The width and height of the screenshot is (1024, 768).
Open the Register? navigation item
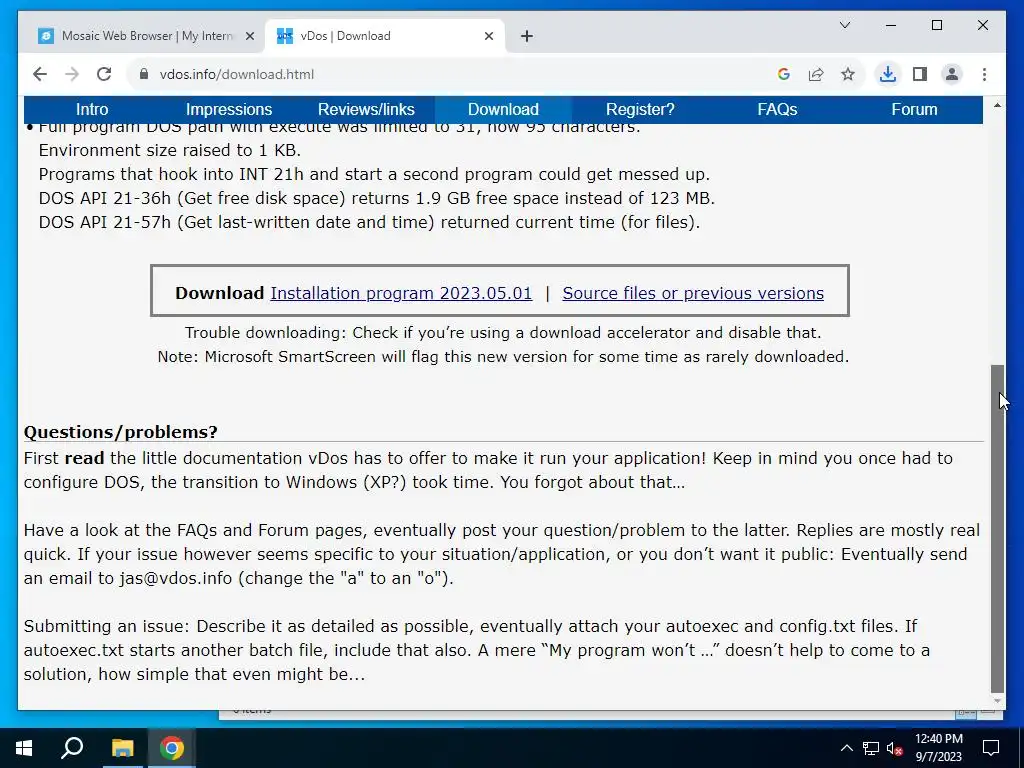[640, 109]
